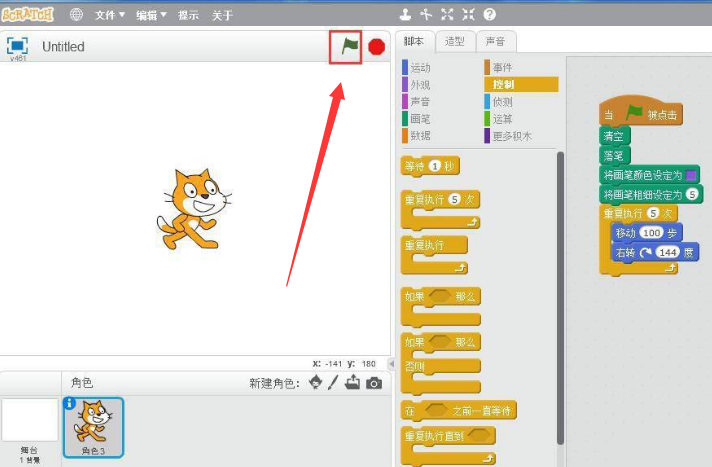
Task: Click the 在 之前一直等待 palette block
Action: 459,411
